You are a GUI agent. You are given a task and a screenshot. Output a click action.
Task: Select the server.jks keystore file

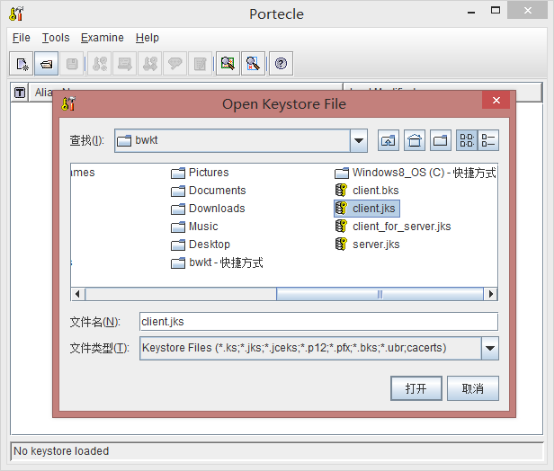click(x=367, y=245)
